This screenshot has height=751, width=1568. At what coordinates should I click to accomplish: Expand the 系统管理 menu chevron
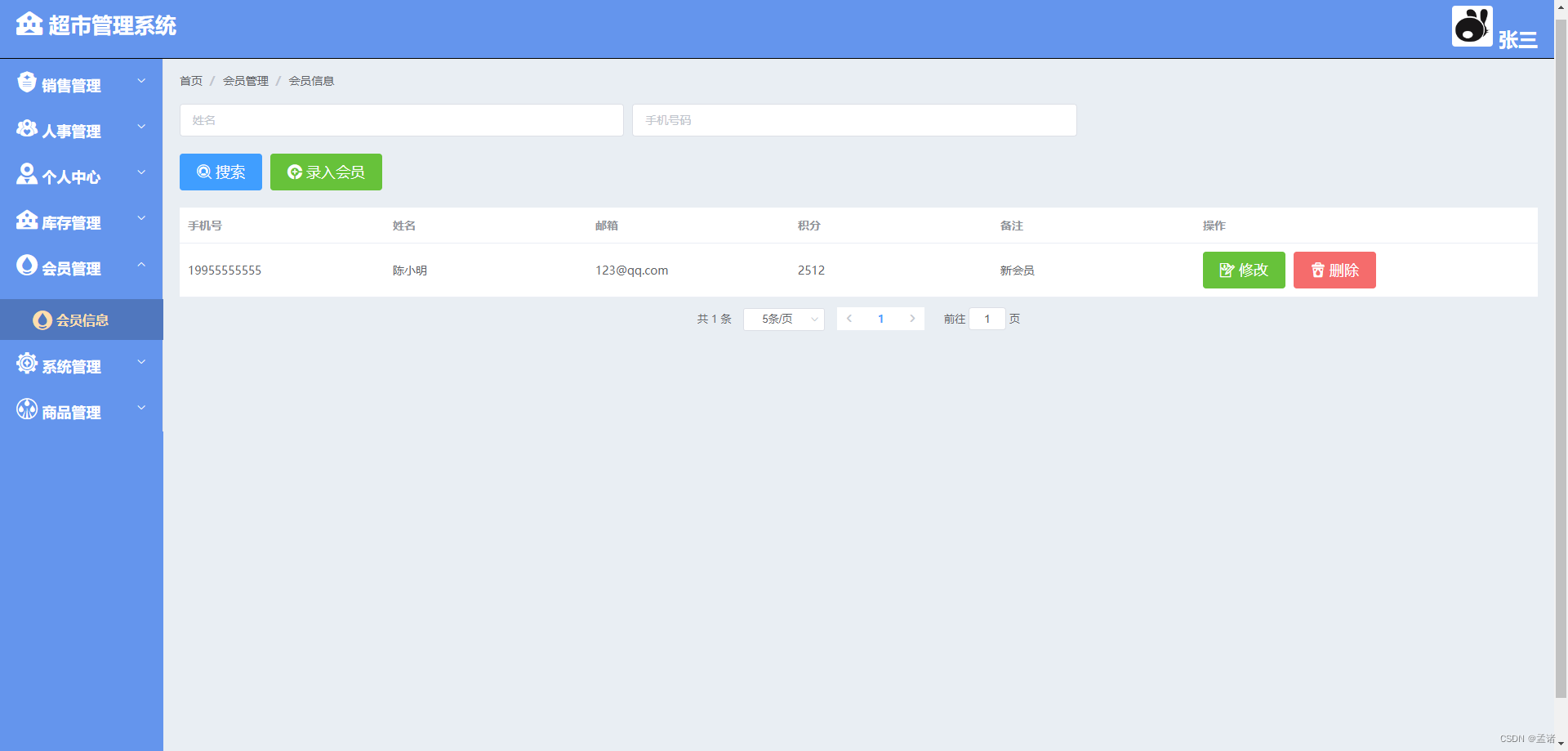click(x=141, y=362)
